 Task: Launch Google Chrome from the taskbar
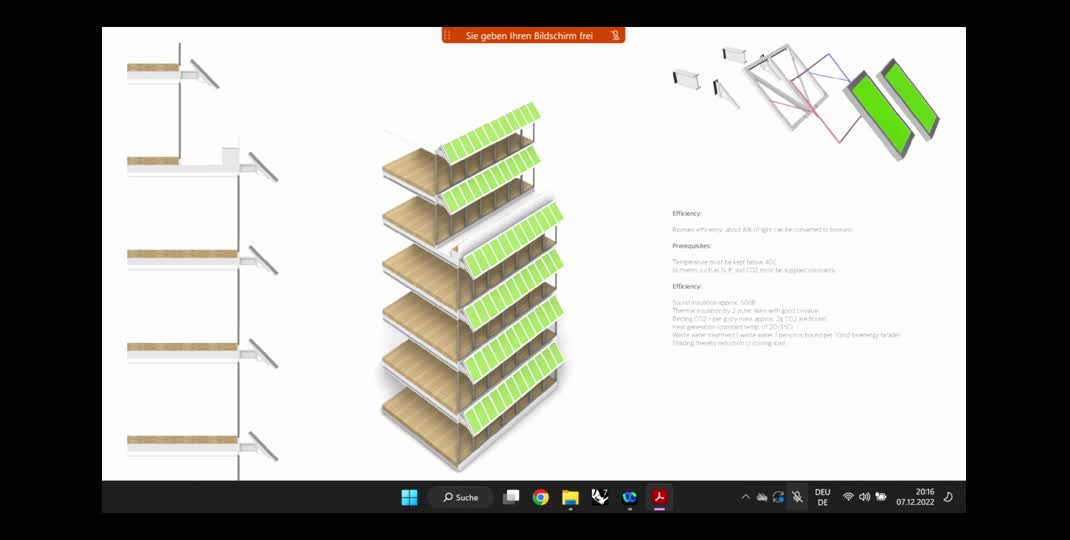540,497
